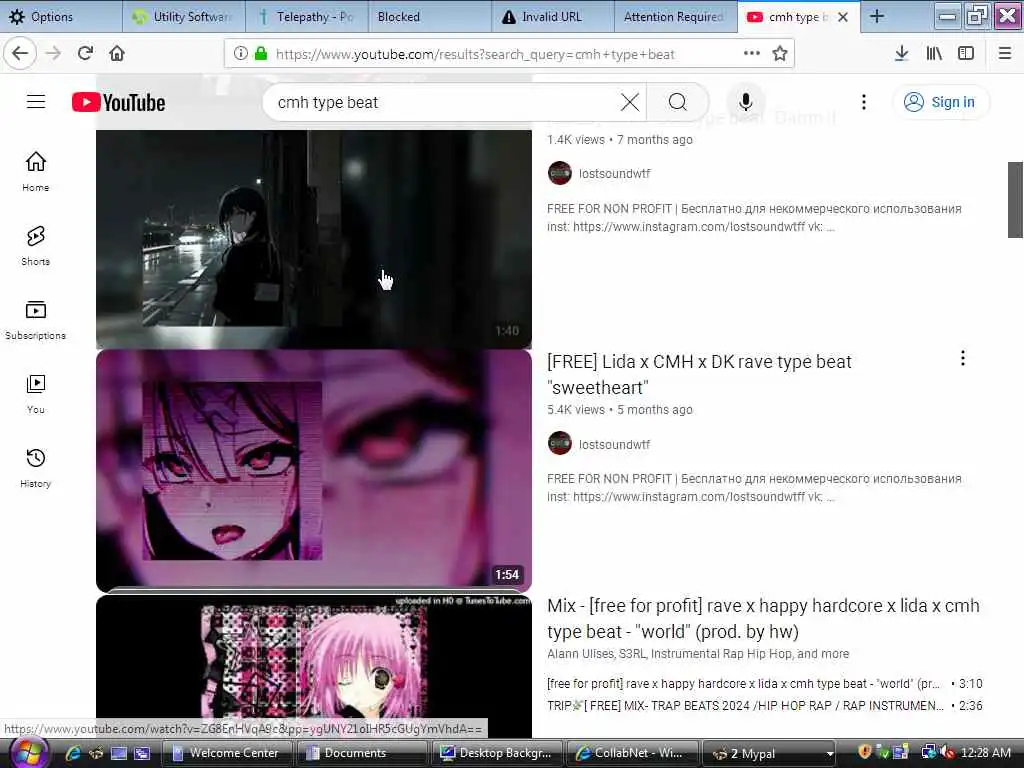Click the green padlock security icon

[x=261, y=54]
